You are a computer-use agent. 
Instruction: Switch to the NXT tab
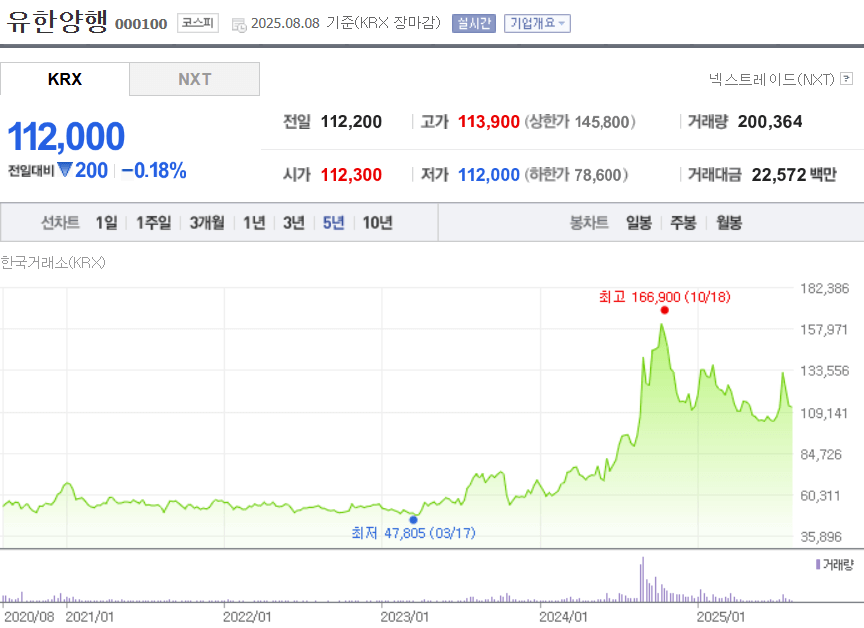[x=195, y=79]
